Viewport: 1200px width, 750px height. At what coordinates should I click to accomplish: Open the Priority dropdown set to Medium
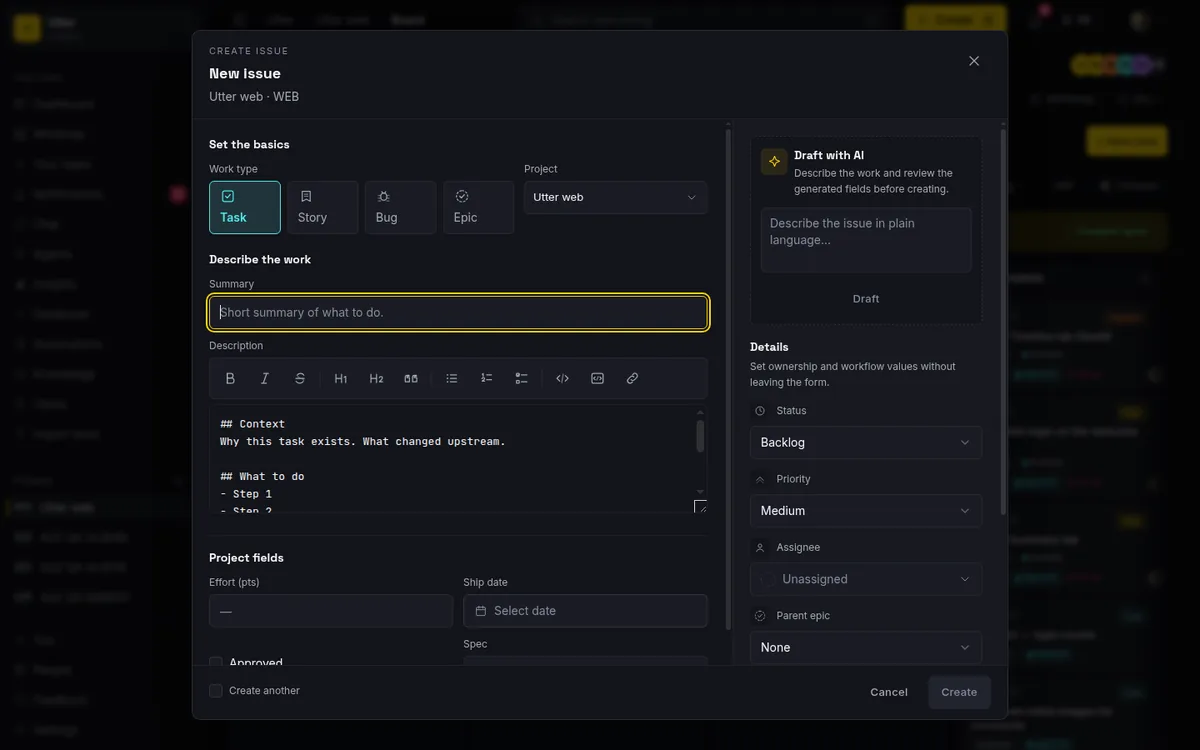pyautogui.click(x=866, y=511)
